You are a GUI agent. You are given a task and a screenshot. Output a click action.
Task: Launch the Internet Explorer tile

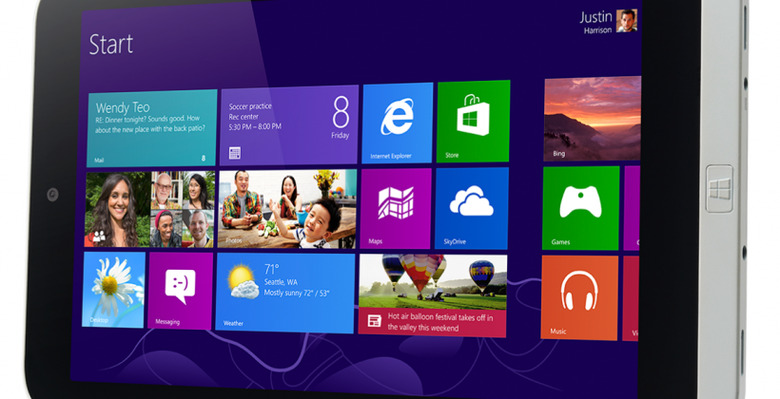click(x=397, y=123)
